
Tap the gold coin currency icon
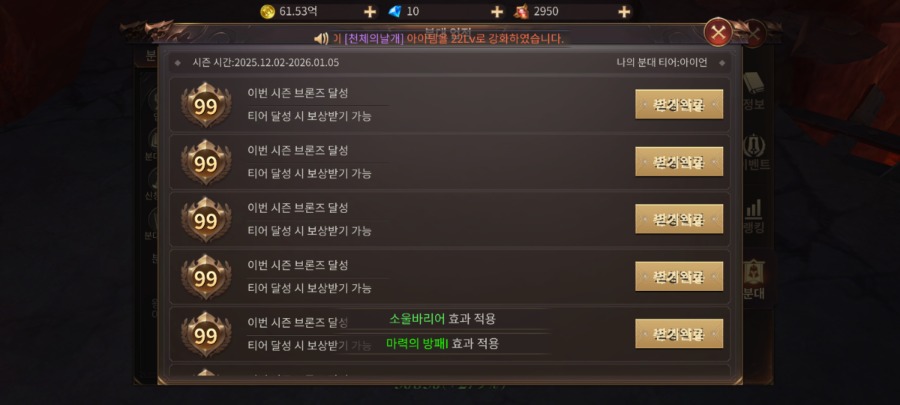pyautogui.click(x=267, y=11)
